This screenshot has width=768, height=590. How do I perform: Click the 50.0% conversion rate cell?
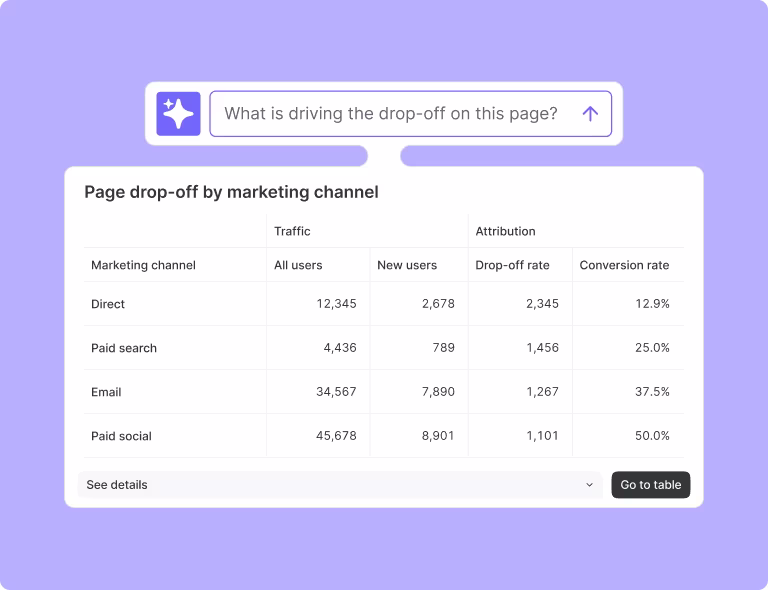point(652,436)
